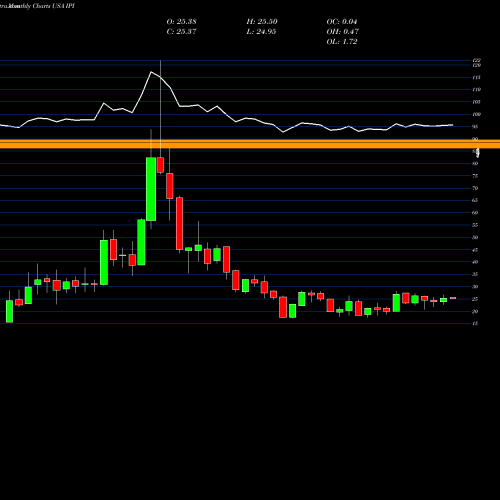Click the 'OC: 0.04' readout
Viewport: 500px width, 500px height.
point(342,22)
